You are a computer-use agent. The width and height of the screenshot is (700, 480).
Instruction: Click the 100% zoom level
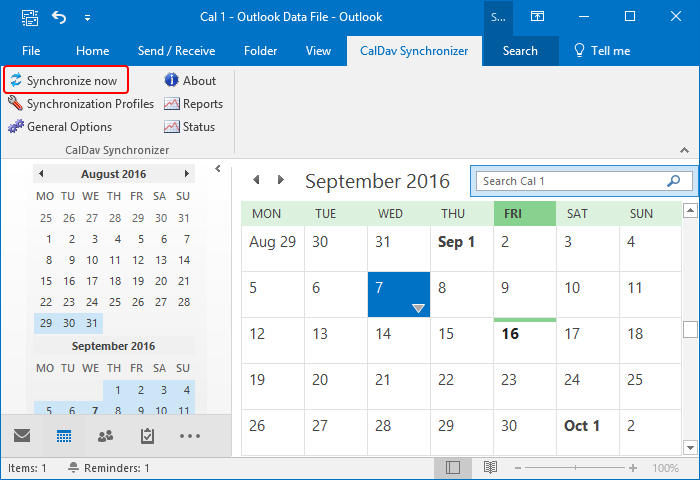[665, 468]
